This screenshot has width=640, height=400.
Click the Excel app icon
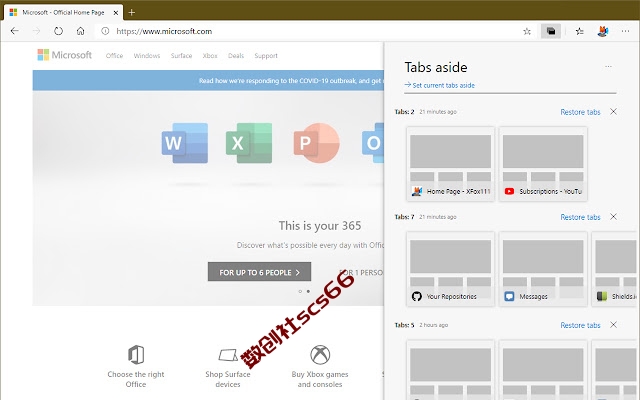[249, 143]
